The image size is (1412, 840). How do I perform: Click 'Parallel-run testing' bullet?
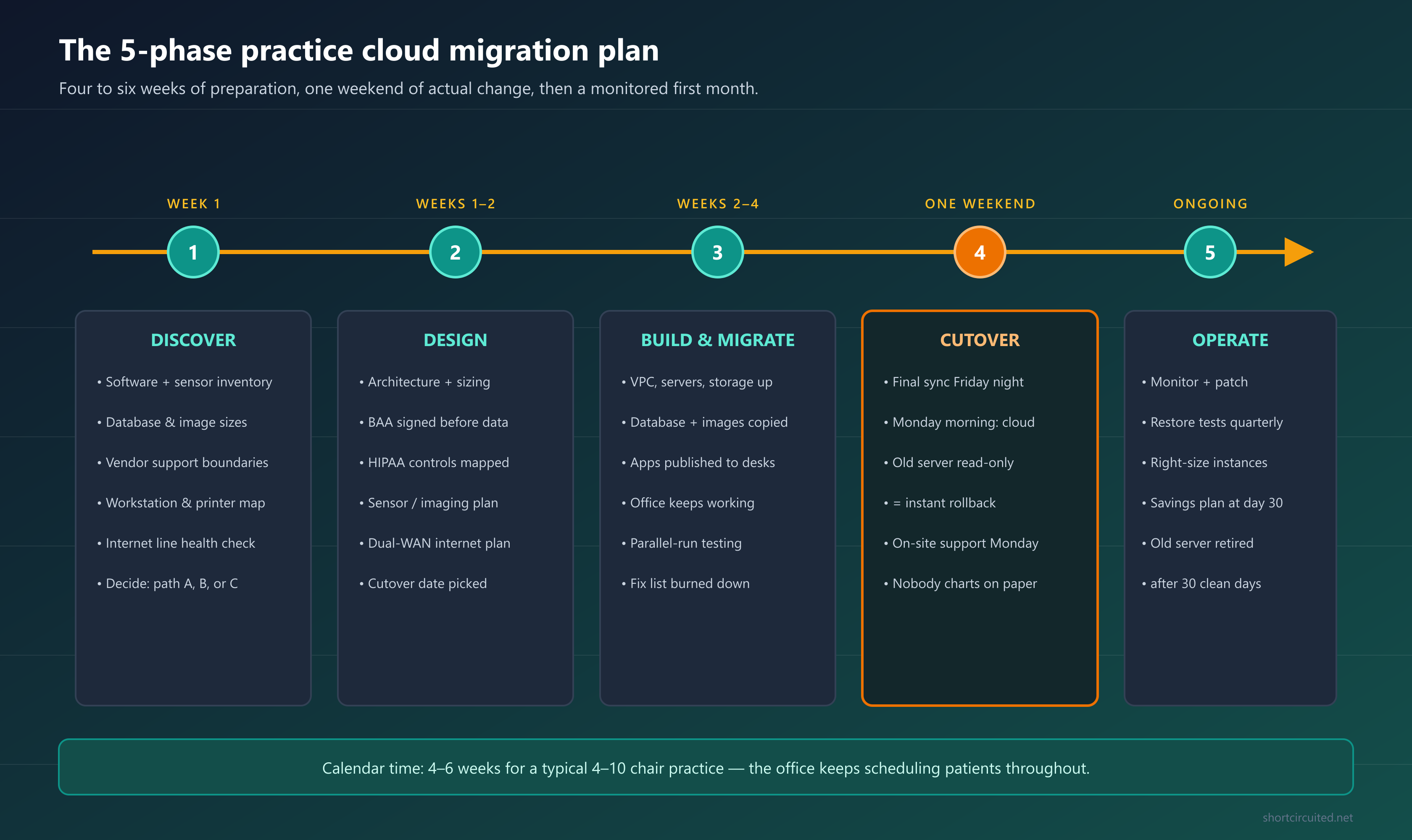(x=681, y=543)
